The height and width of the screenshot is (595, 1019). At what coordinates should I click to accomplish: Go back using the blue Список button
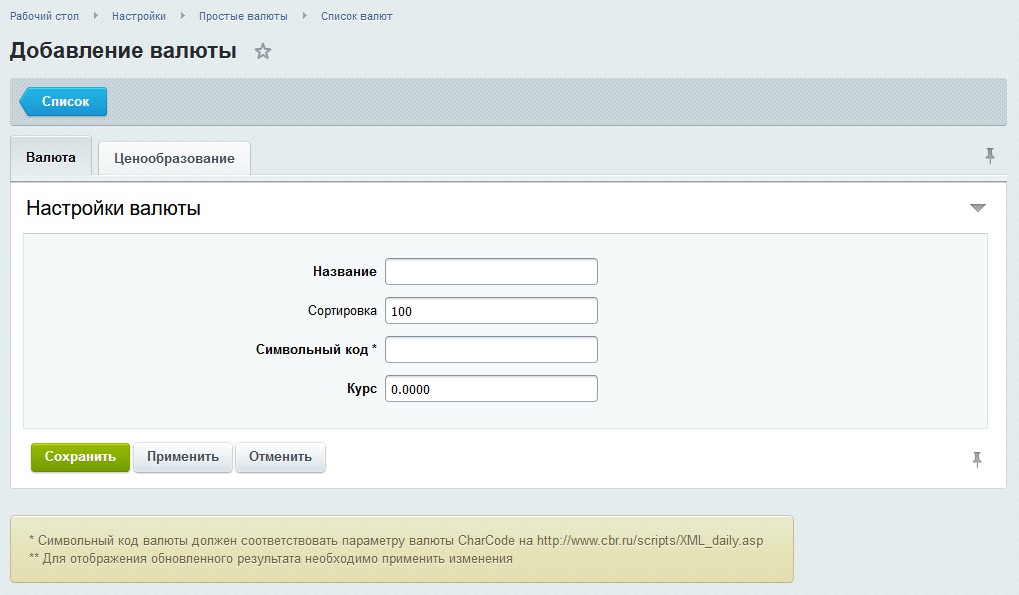pyautogui.click(x=64, y=101)
